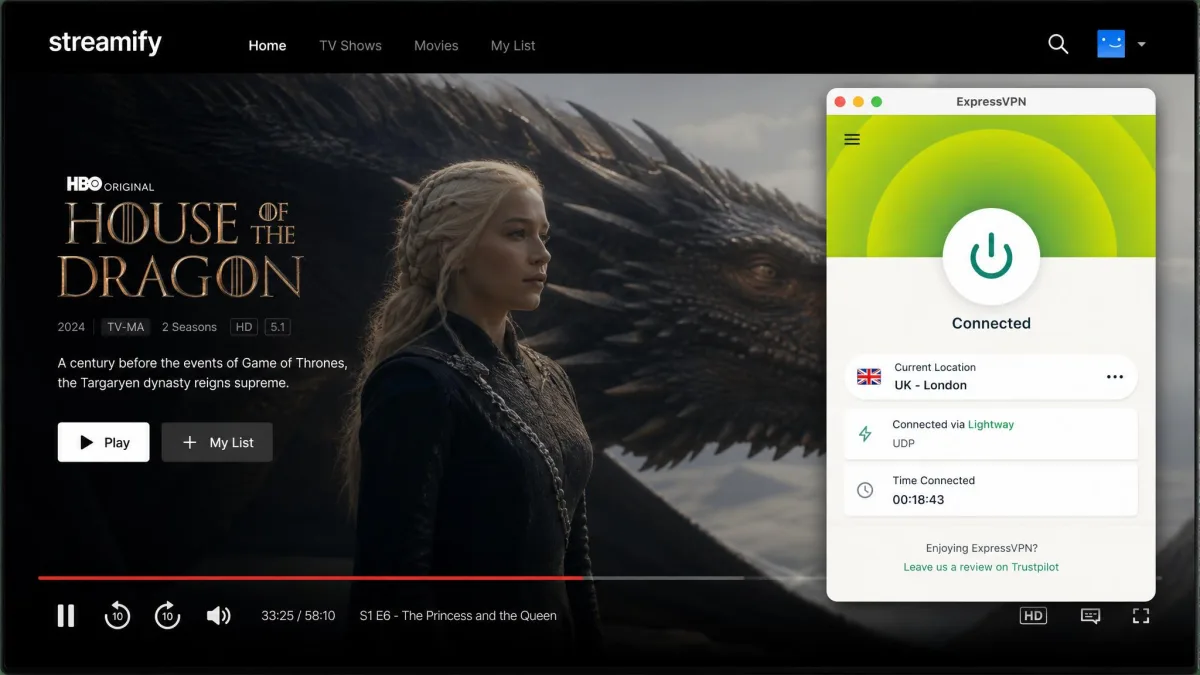The height and width of the screenshot is (675, 1200).
Task: Click the lightning bolt protocol icon
Action: coord(866,434)
